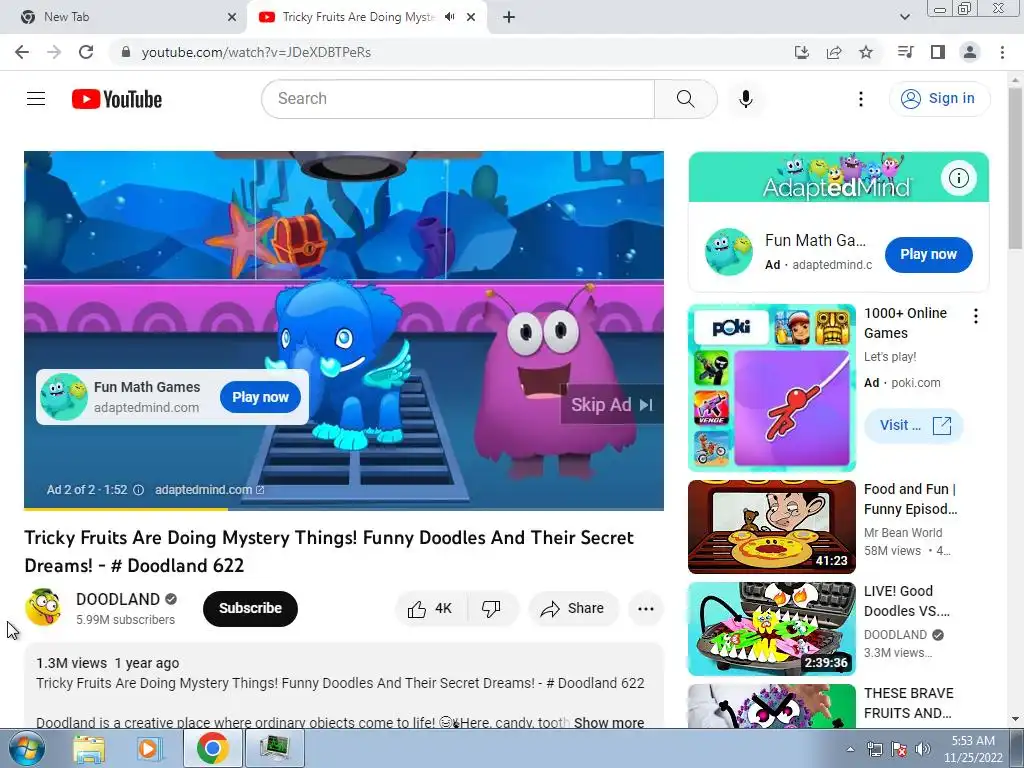Close the New Tab tab
Screen dimensions: 1024x768
232,17
